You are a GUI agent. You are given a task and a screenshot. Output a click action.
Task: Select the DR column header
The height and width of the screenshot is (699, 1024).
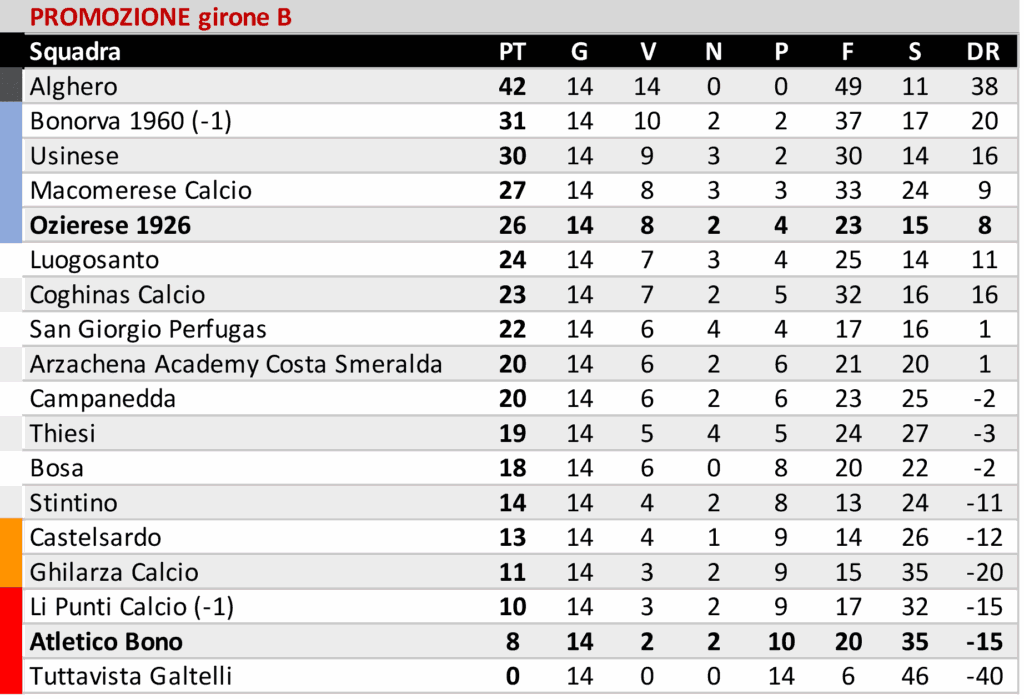coord(984,52)
